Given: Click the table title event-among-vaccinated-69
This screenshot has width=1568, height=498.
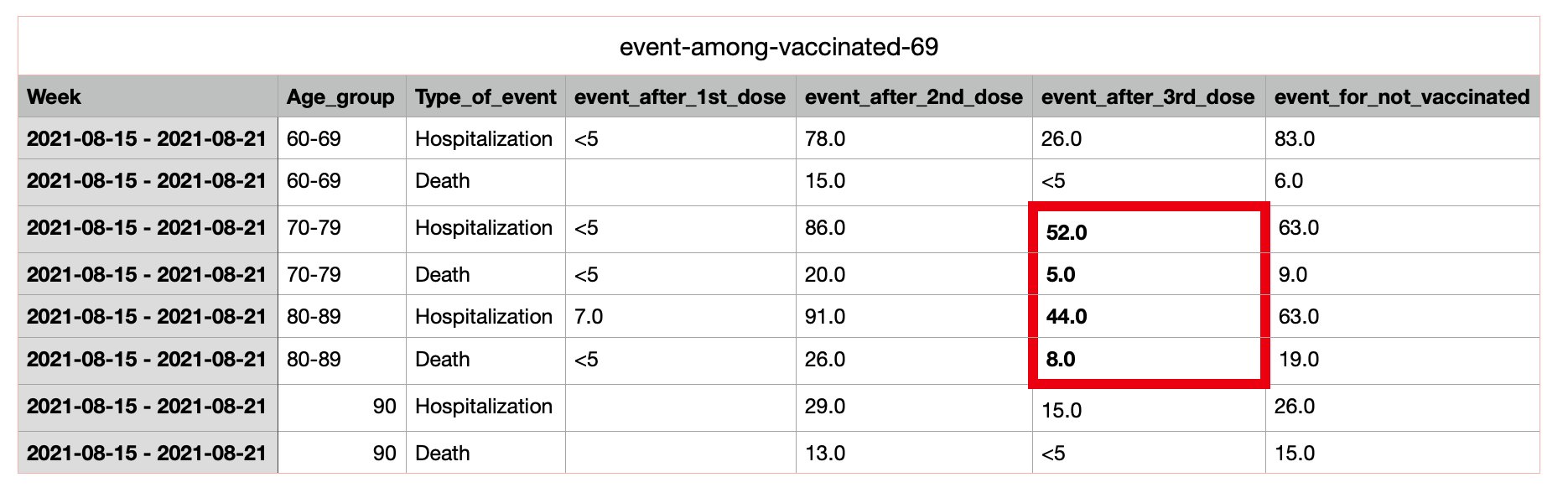Looking at the screenshot, I should (778, 47).
